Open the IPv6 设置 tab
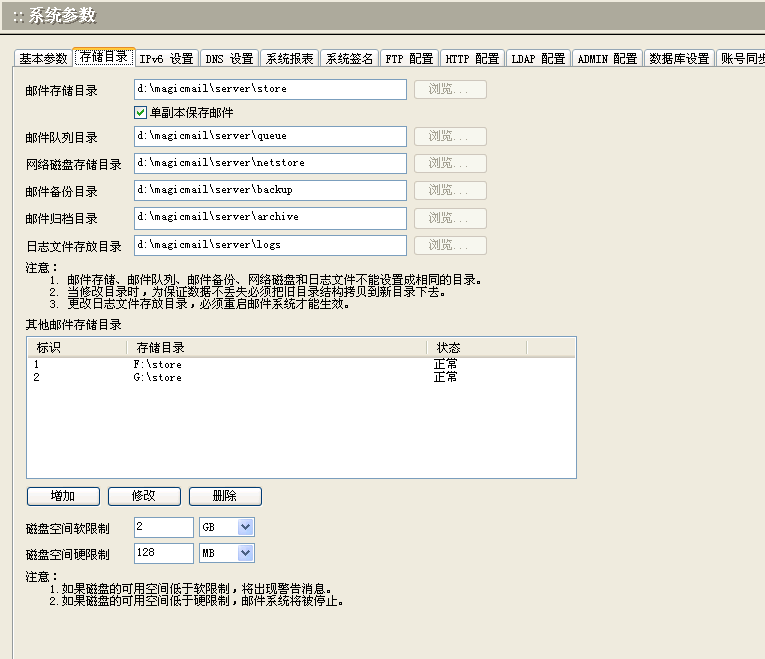Image resolution: width=765 pixels, height=659 pixels. 166,59
